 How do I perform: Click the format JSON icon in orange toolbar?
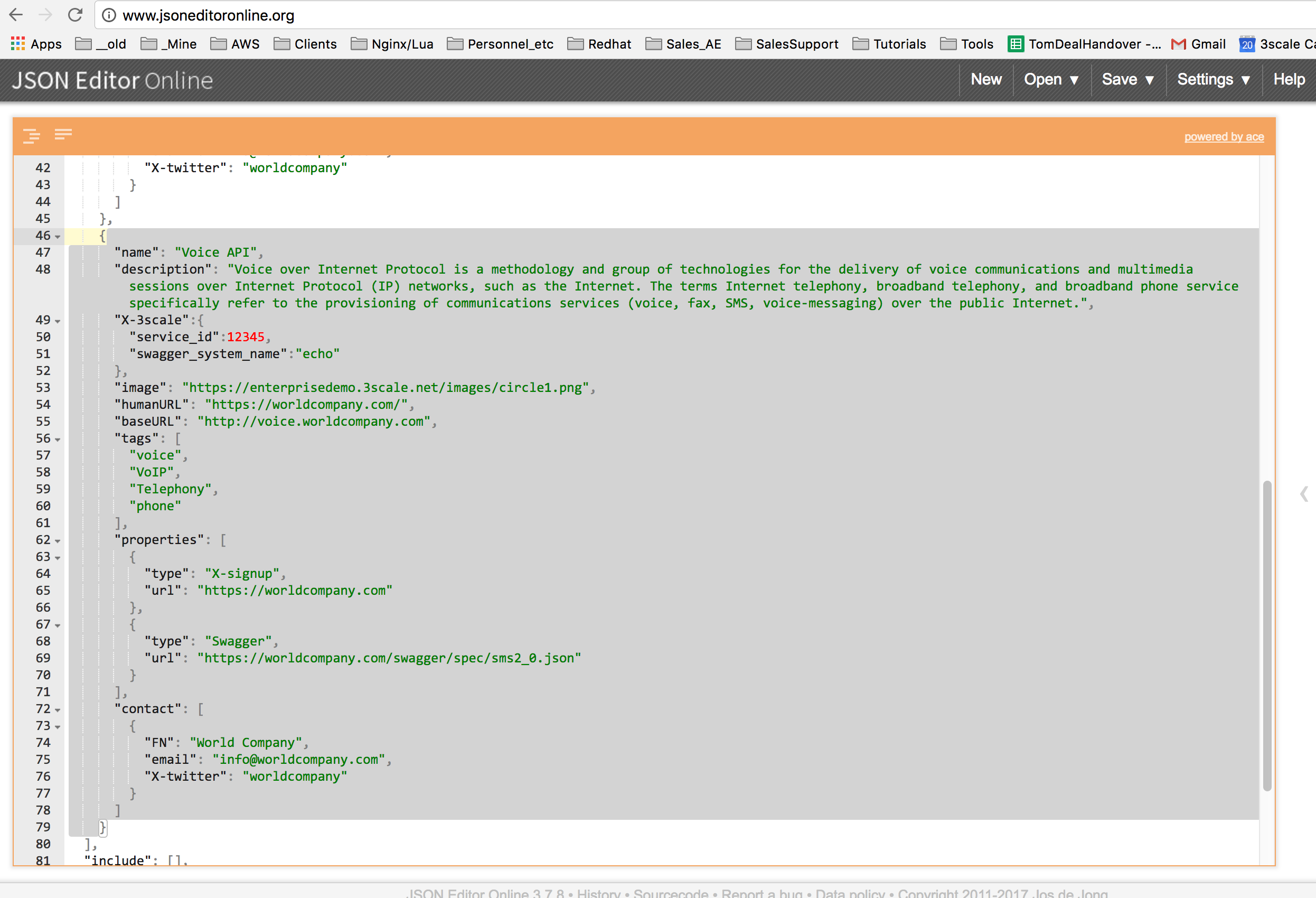pyautogui.click(x=31, y=135)
